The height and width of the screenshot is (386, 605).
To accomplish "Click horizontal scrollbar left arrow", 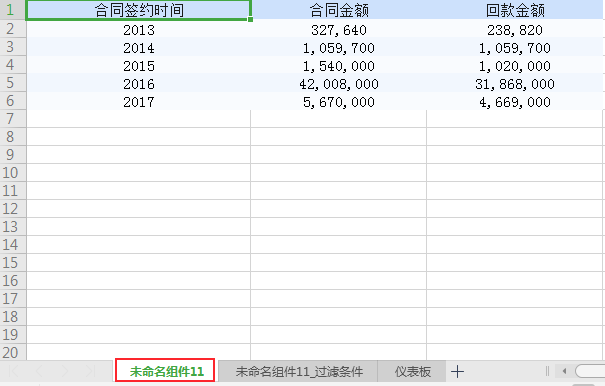I will (564, 371).
